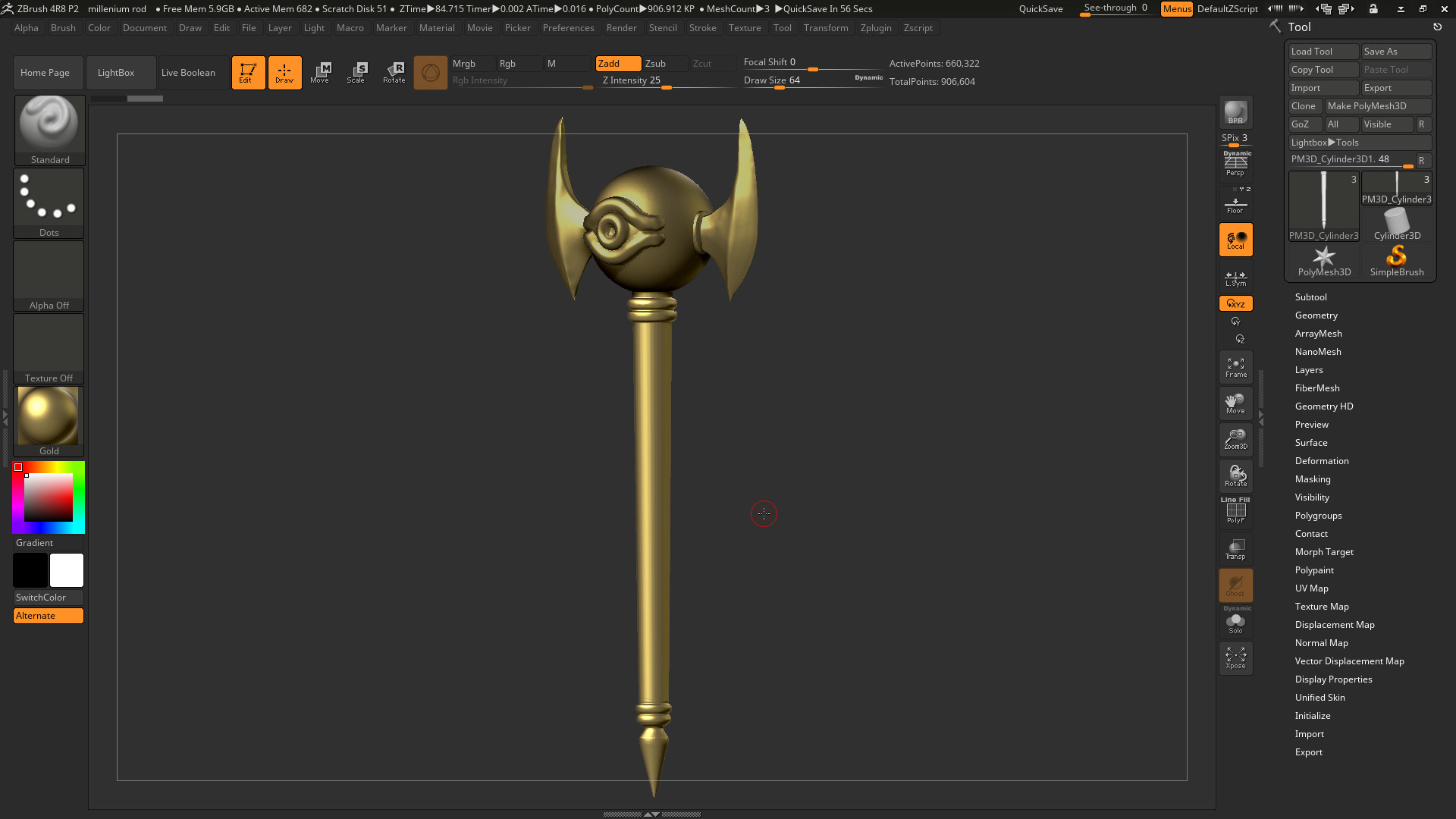
Task: Click the BPR render icon
Action: (x=1235, y=112)
